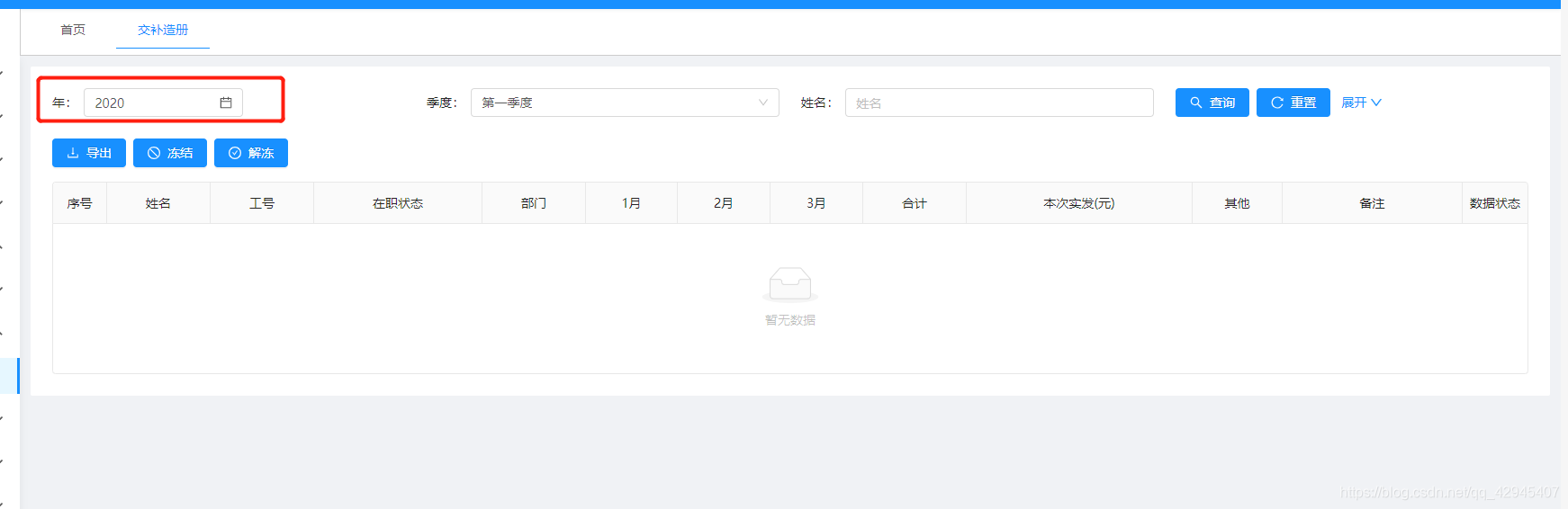This screenshot has height=509, width=1568.
Task: Click the 解冻 unfreeze button
Action: tap(251, 153)
